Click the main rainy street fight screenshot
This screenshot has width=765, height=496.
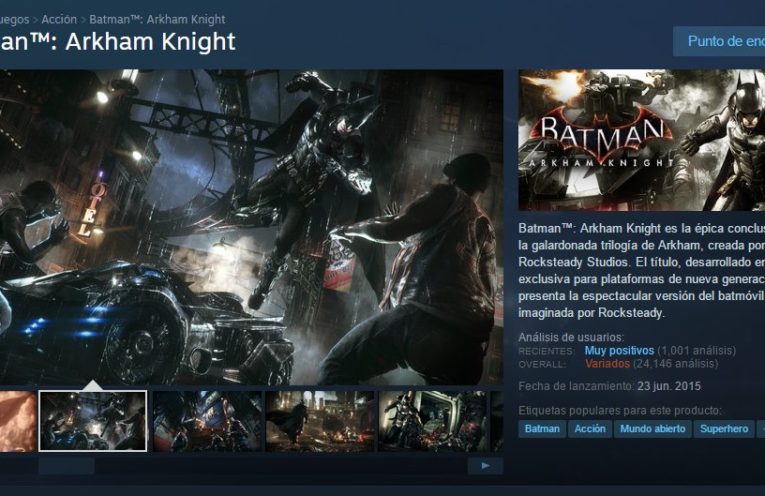pos(251,227)
